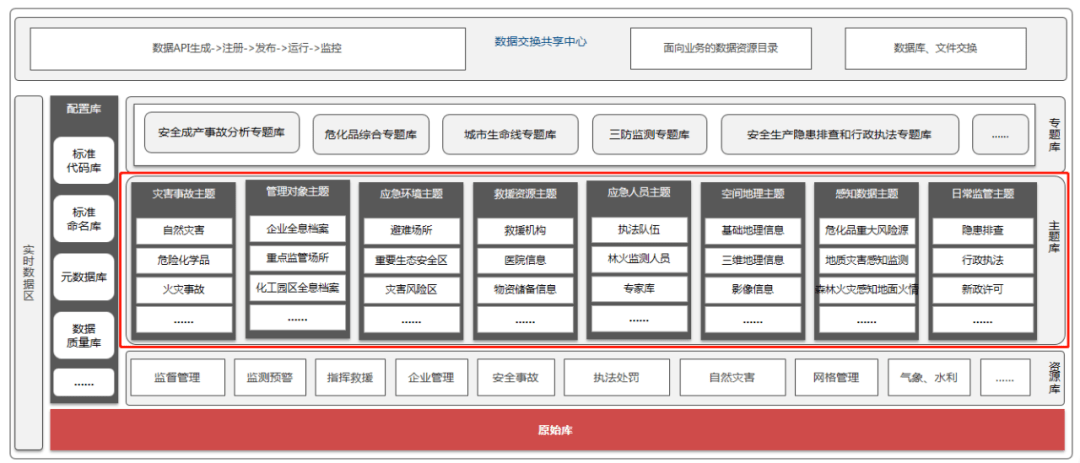Click 标准代码库 in the 配置库 column
This screenshot has height=463, width=1080.
(84, 161)
